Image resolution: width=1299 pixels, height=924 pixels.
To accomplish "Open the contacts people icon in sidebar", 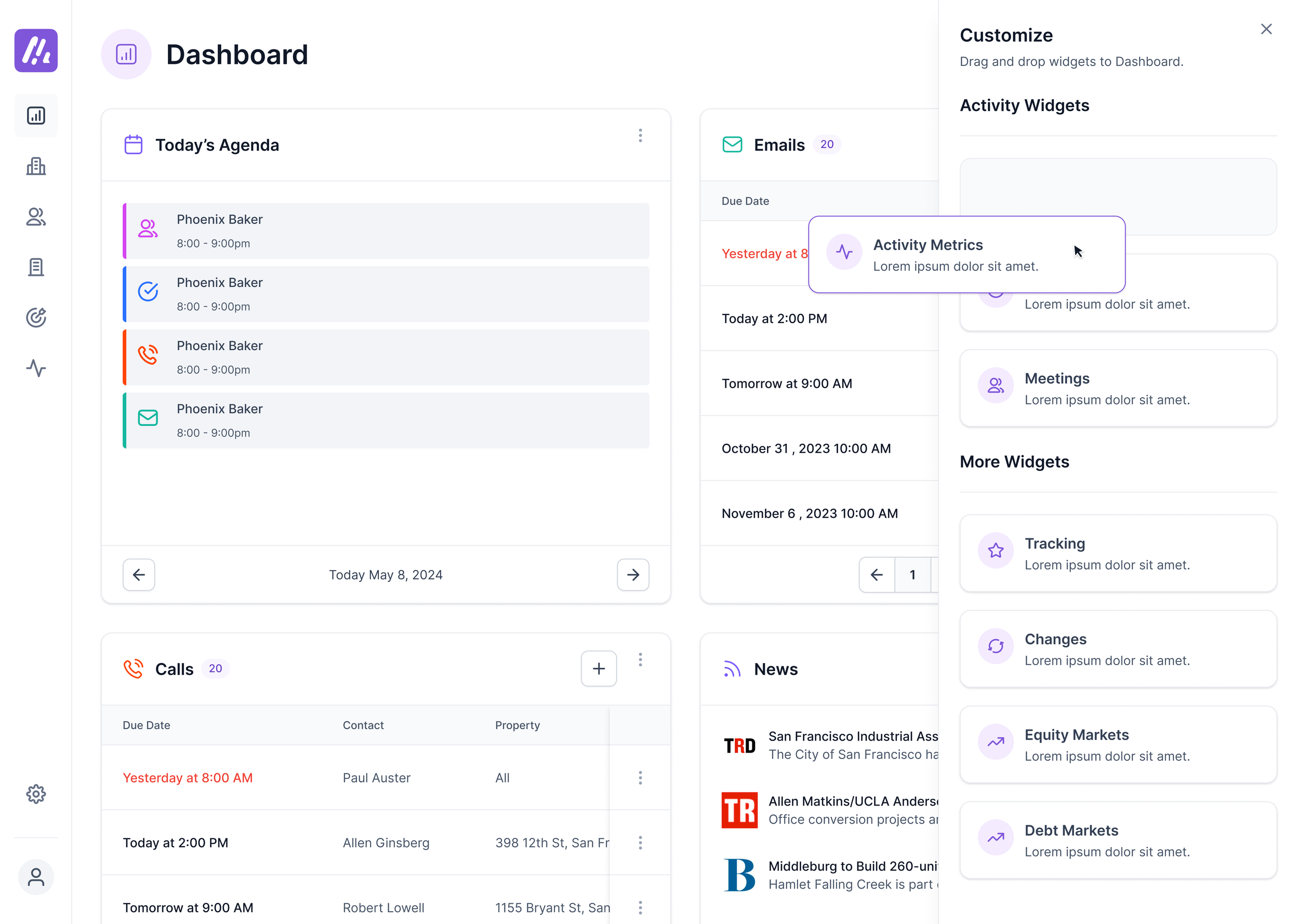I will coord(36,217).
